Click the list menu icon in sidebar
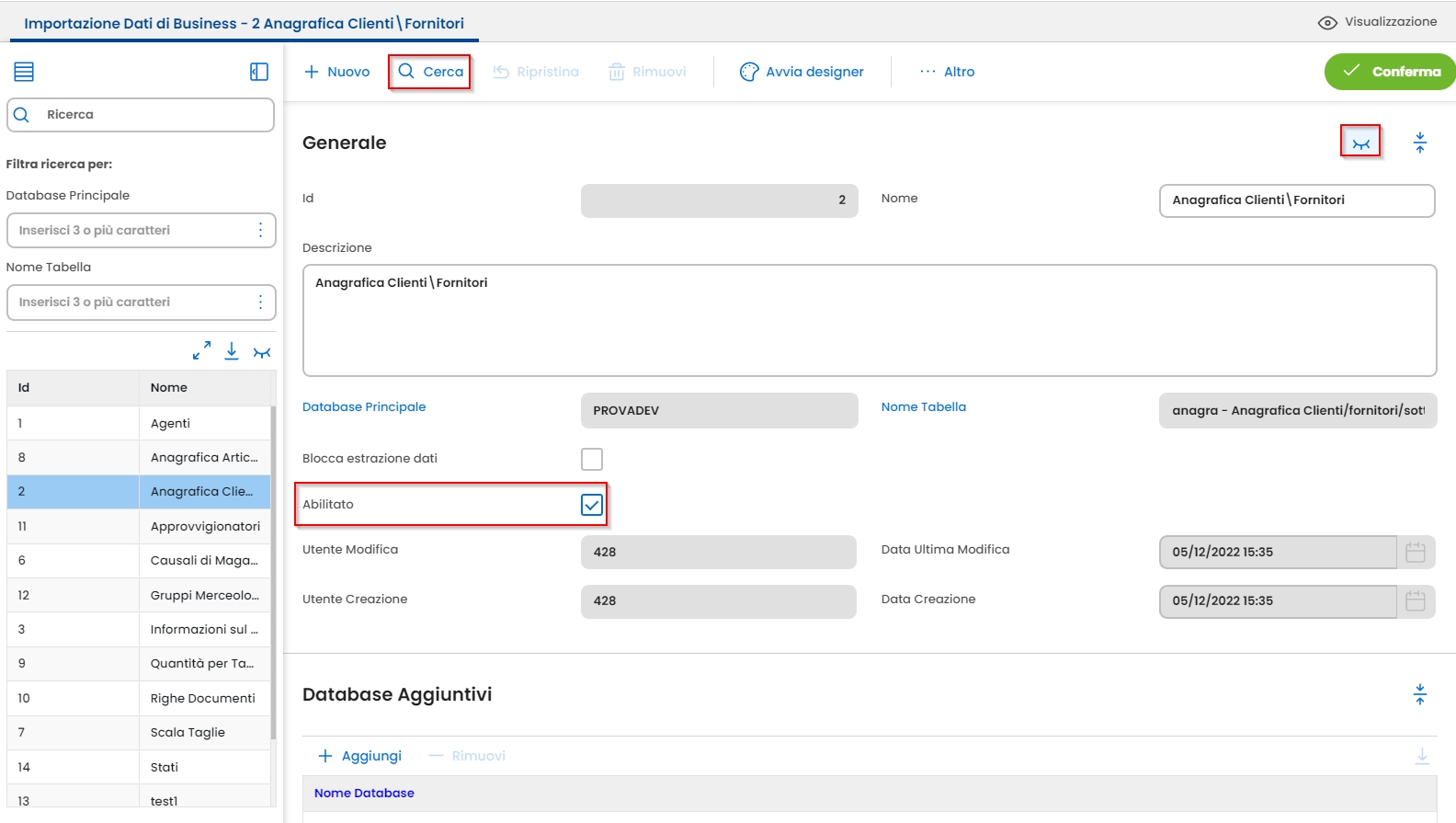This screenshot has height=823, width=1456. 24,72
